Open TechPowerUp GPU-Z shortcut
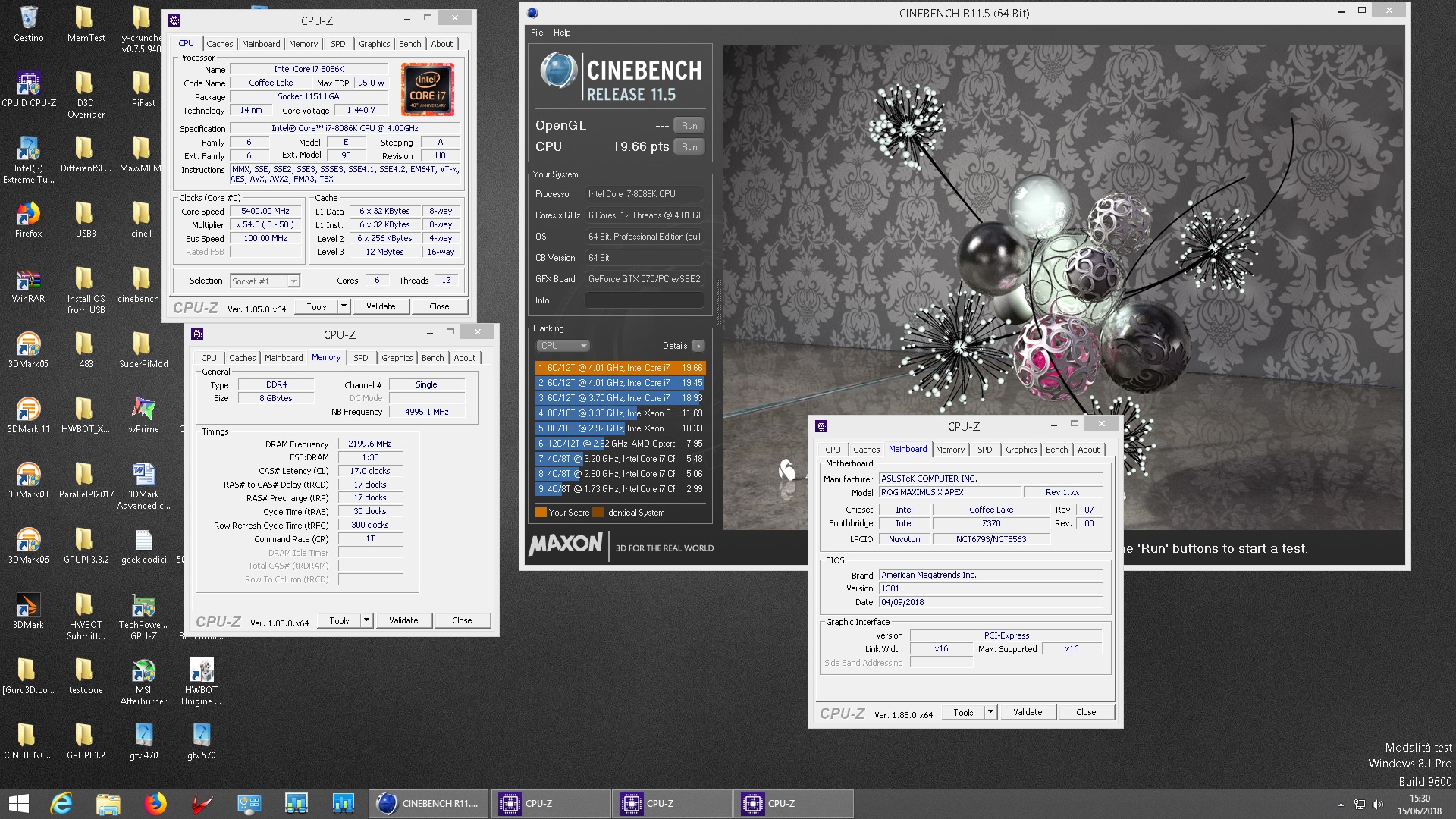The width and height of the screenshot is (1456, 819). (143, 616)
